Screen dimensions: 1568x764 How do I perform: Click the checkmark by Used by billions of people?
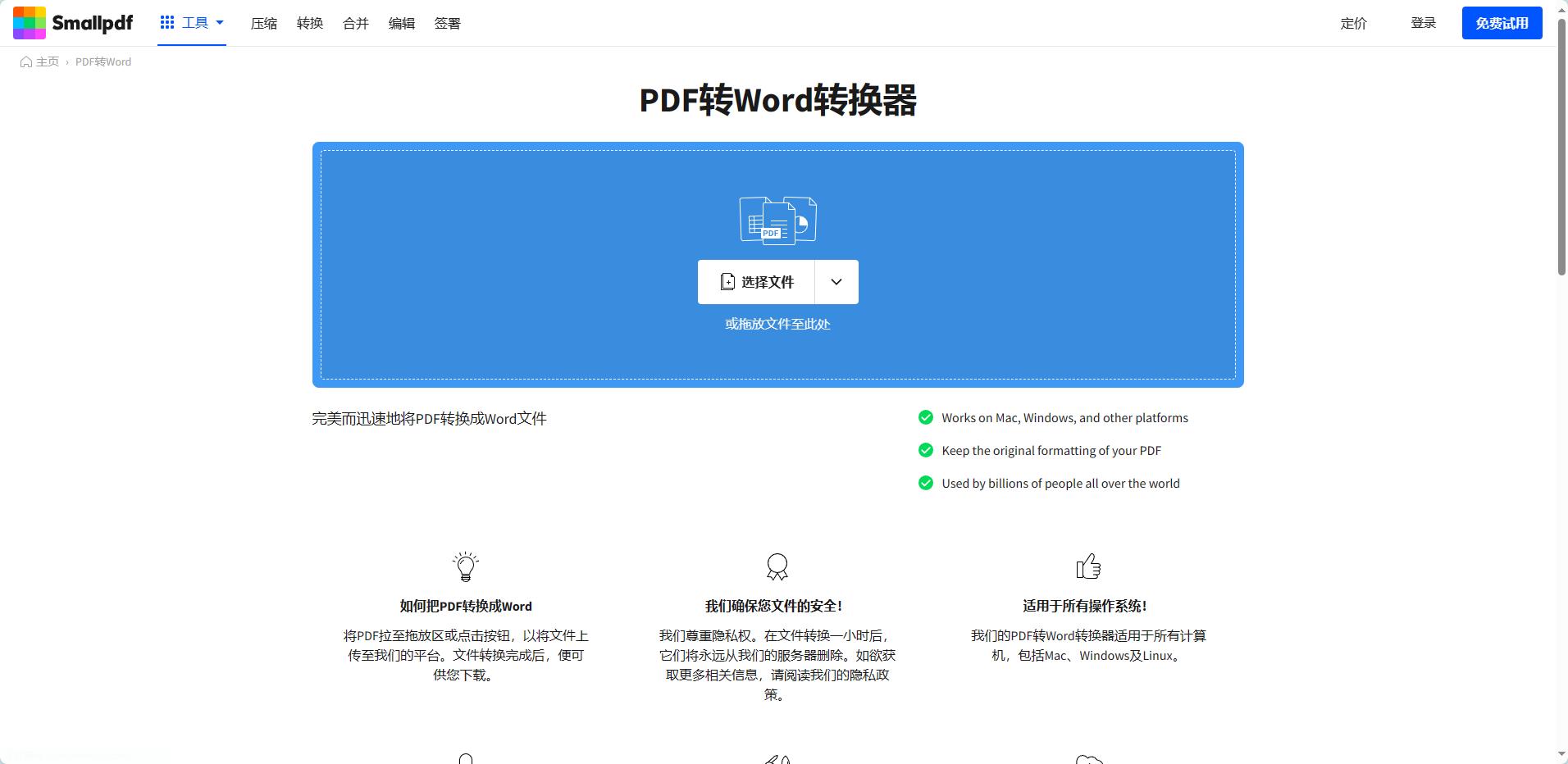click(926, 483)
